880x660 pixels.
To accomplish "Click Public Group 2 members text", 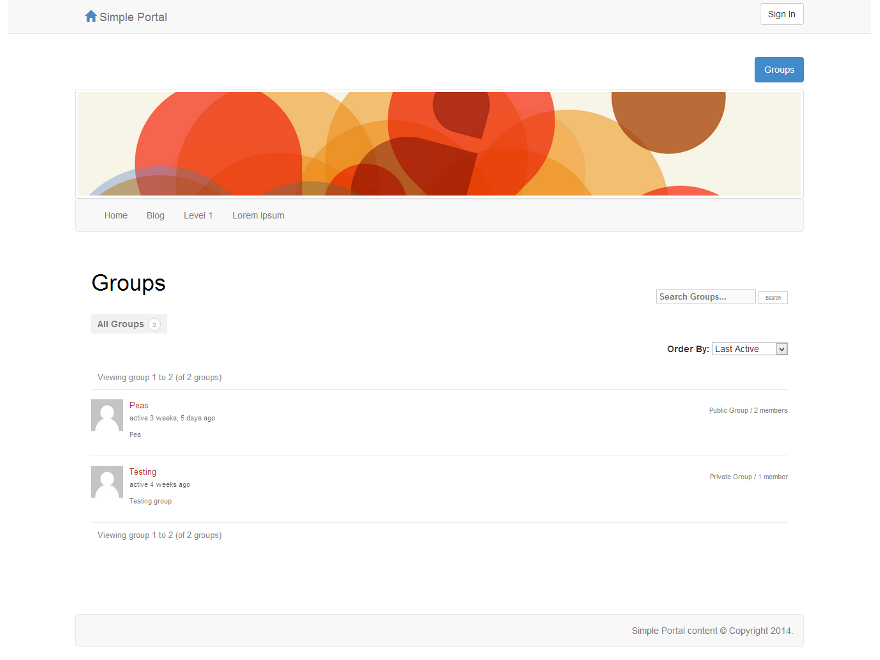I will (x=747, y=411).
